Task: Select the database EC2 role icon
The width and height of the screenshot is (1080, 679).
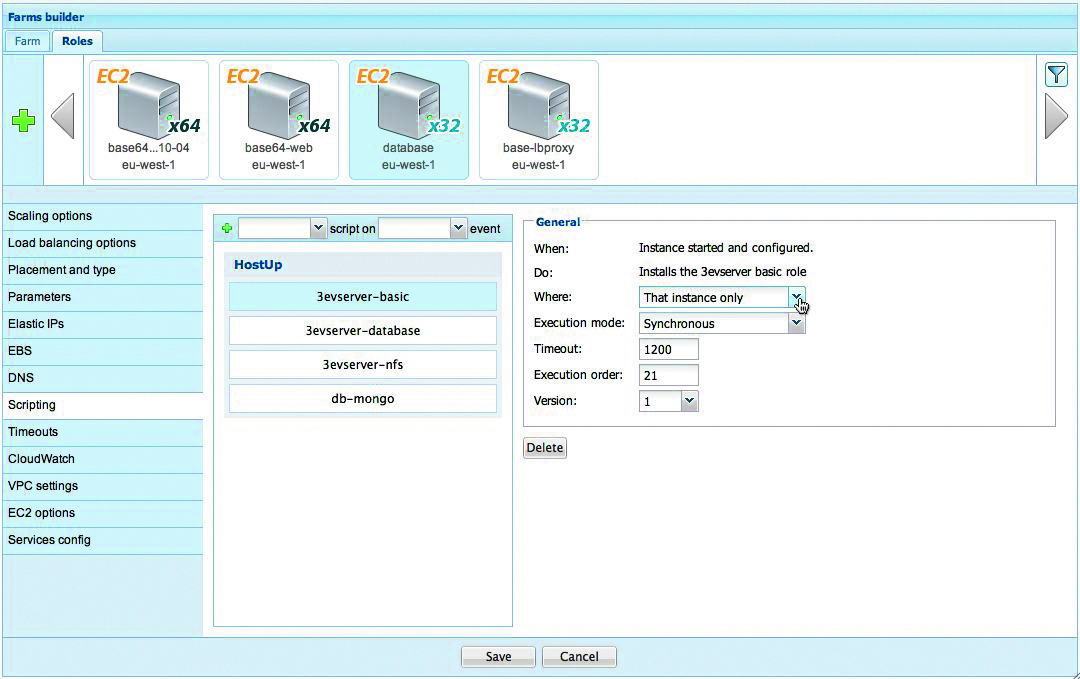Action: [408, 106]
